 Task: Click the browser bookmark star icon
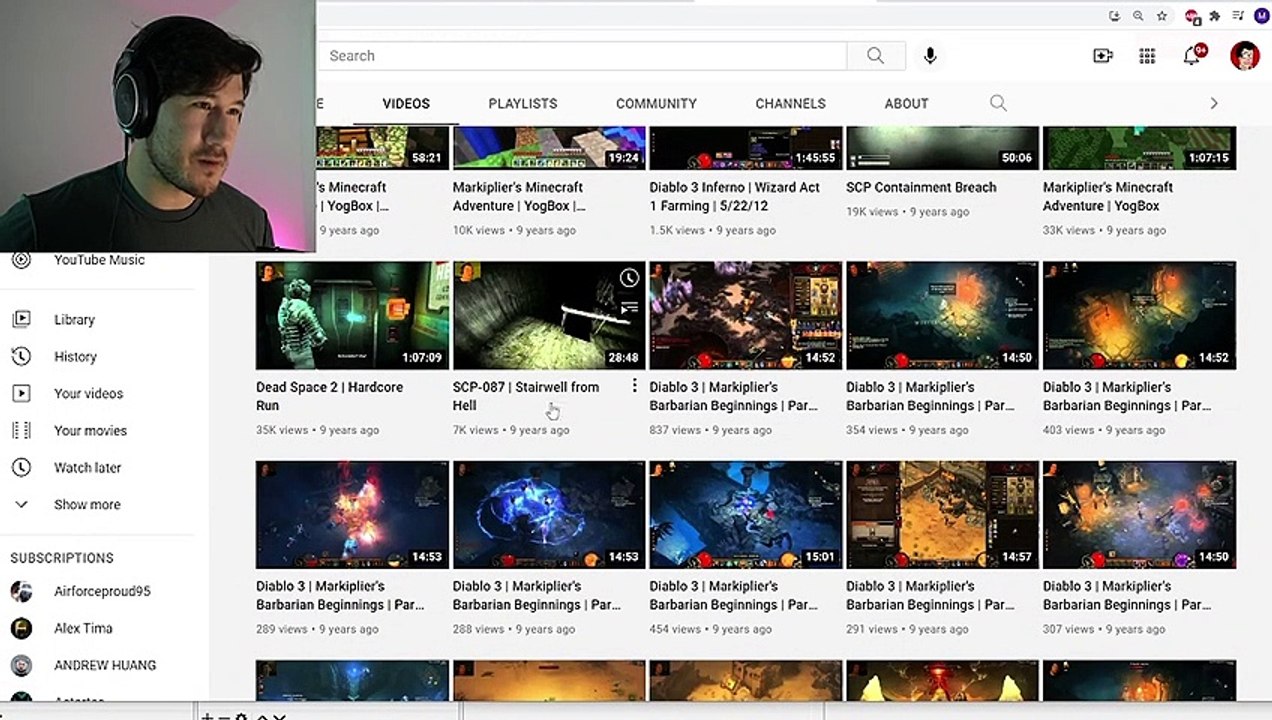[x=1162, y=16]
